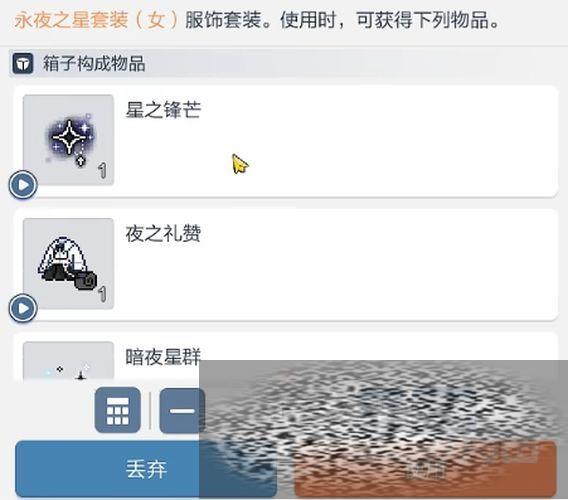568x500 pixels.
Task: Decrease quantity with the minus button
Action: 182,411
